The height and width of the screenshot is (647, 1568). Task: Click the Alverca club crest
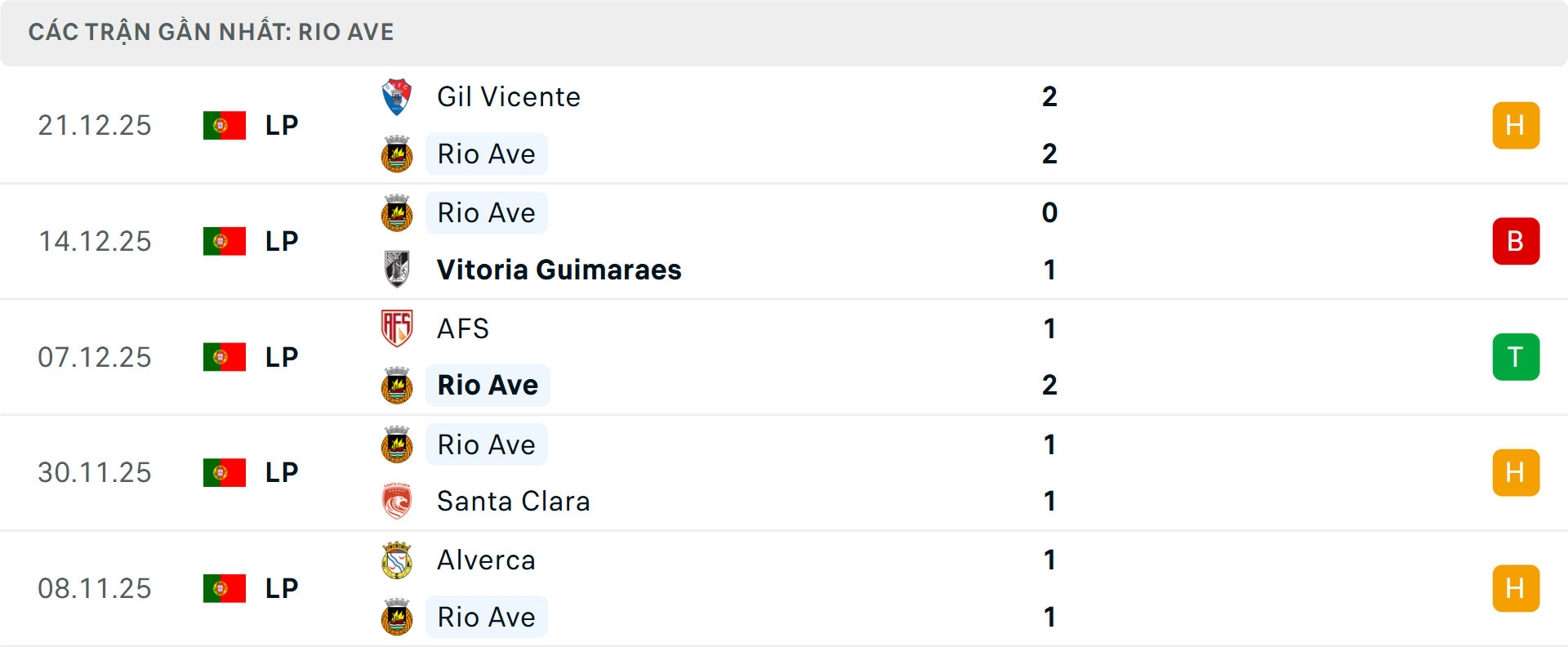click(397, 560)
